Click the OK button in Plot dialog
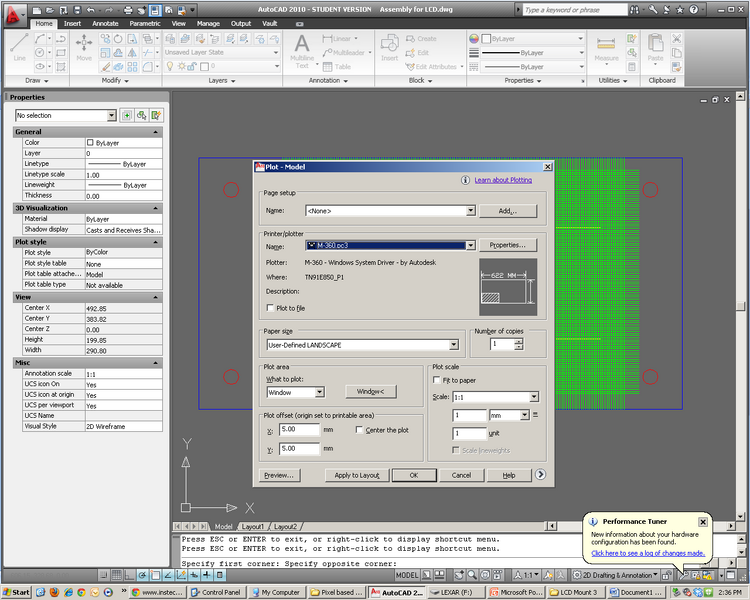750x600 pixels. click(414, 475)
